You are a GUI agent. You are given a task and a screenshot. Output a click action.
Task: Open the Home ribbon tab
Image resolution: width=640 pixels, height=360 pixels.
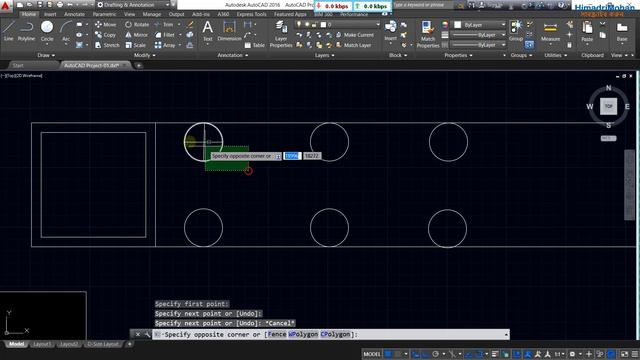(x=29, y=14)
